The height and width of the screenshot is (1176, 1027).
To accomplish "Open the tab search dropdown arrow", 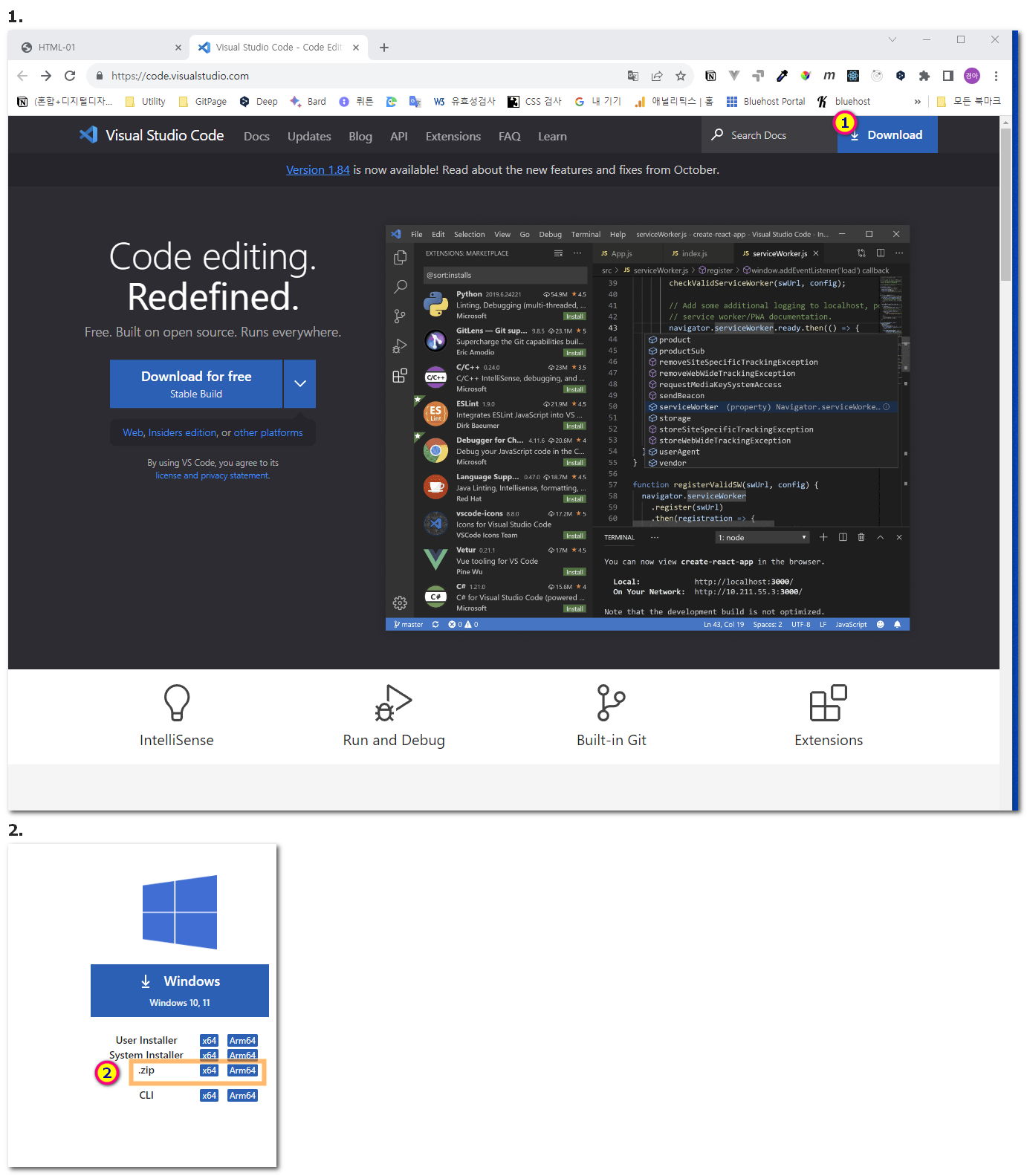I will 892,40.
